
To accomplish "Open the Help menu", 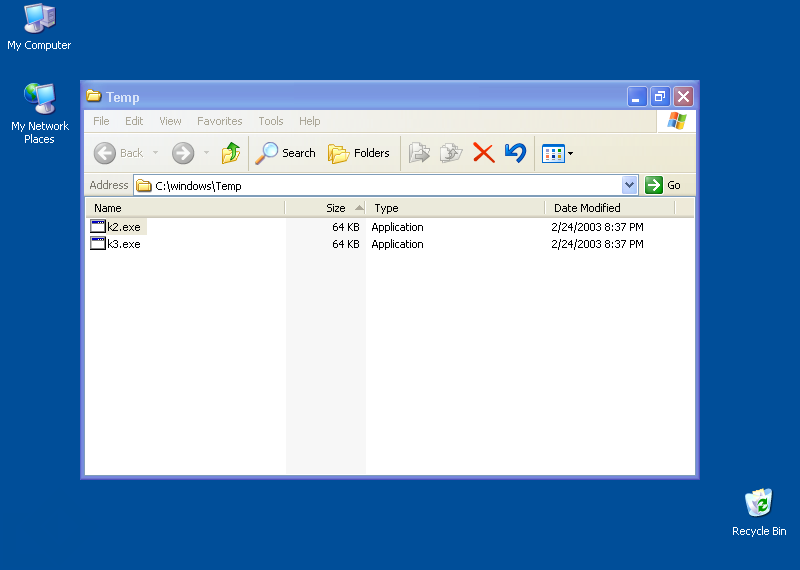I will (x=309, y=121).
